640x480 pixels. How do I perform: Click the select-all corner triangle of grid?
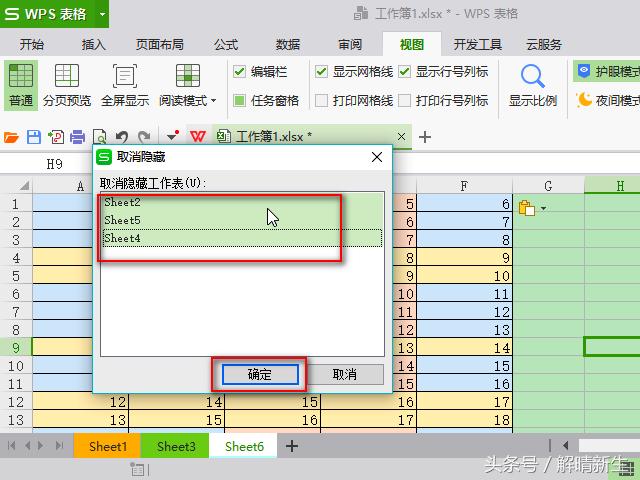coord(24,186)
